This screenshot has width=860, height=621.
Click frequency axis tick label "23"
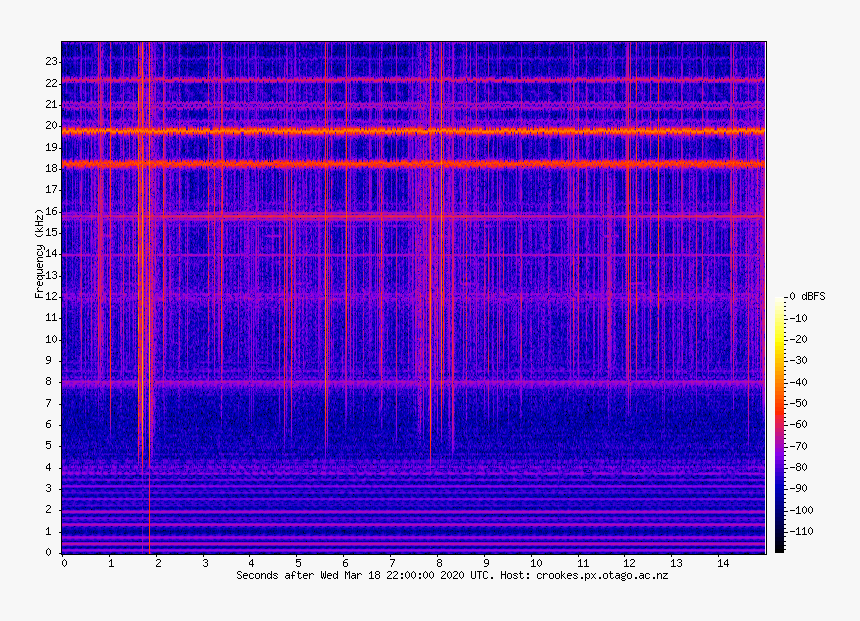click(52, 61)
